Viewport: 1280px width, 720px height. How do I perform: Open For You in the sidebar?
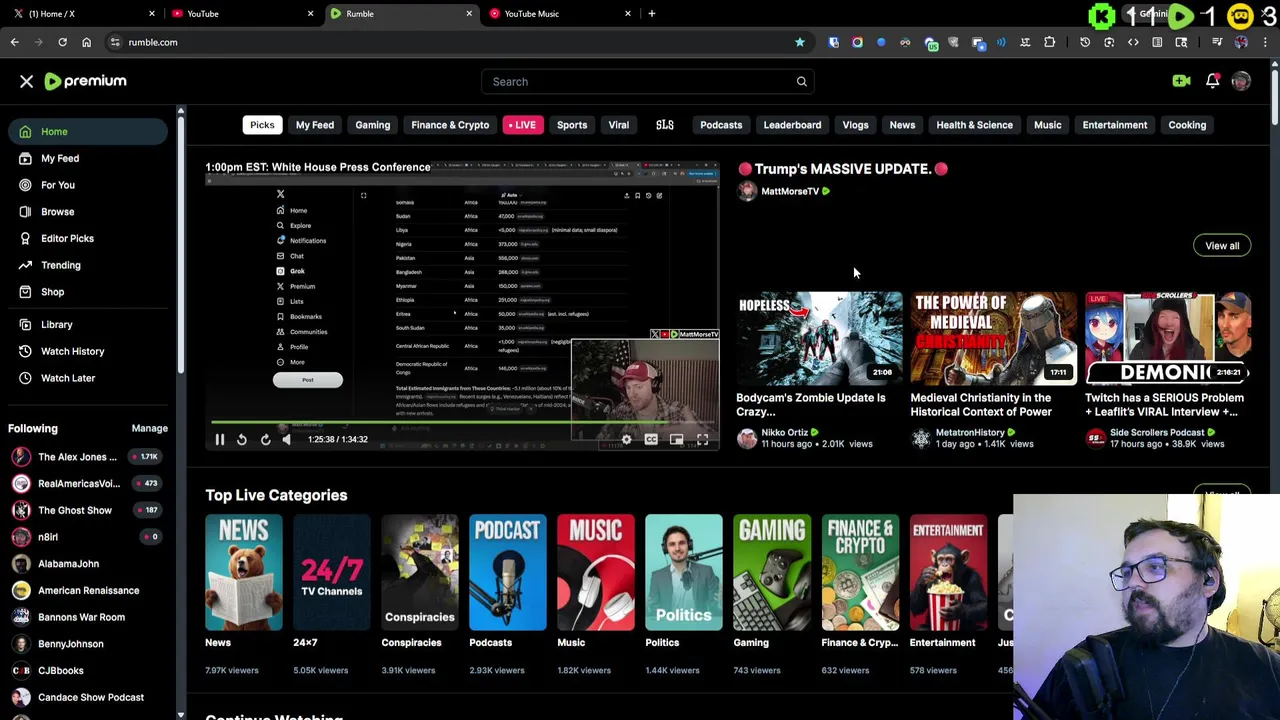[x=88, y=185]
